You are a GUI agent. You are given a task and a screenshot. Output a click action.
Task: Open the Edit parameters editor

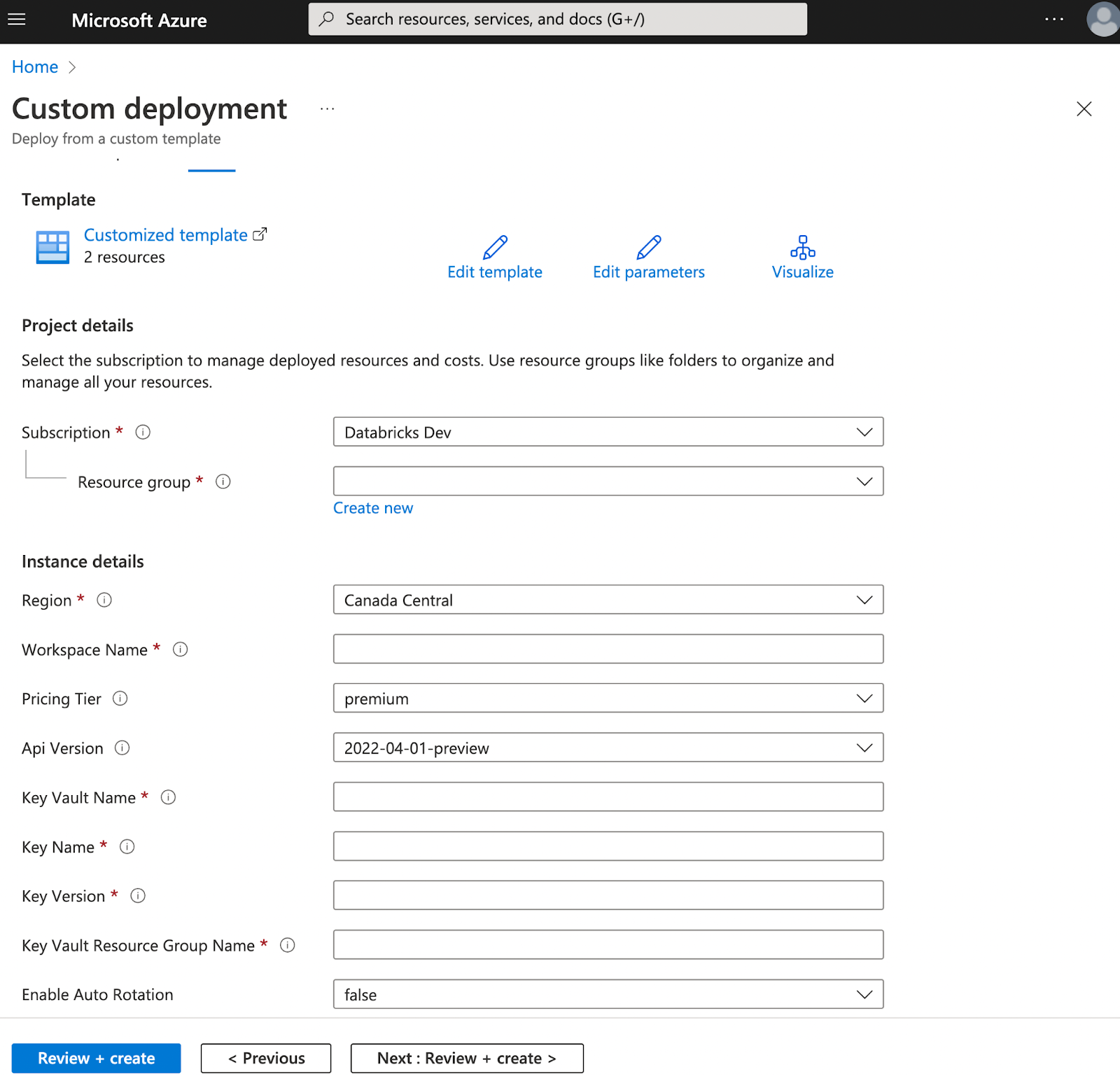[647, 258]
